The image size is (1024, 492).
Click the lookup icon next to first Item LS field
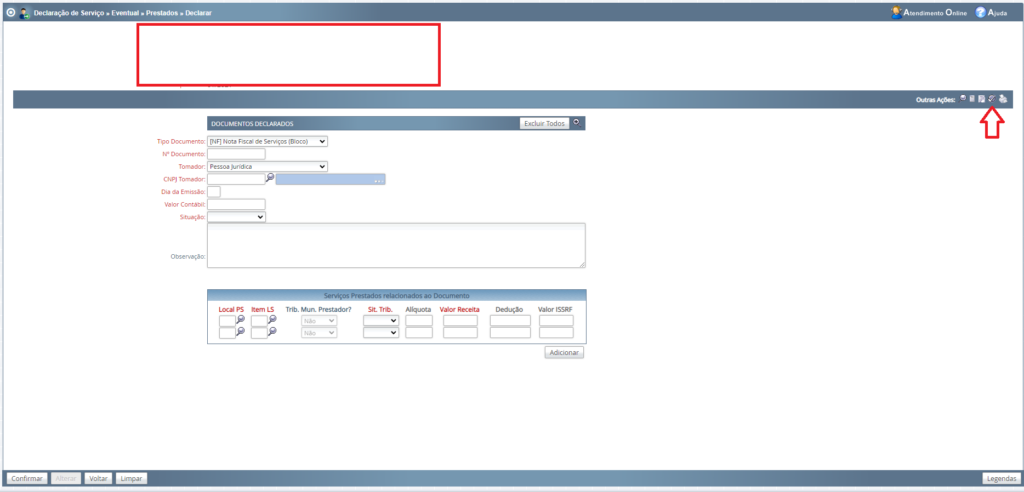pyautogui.click(x=272, y=319)
